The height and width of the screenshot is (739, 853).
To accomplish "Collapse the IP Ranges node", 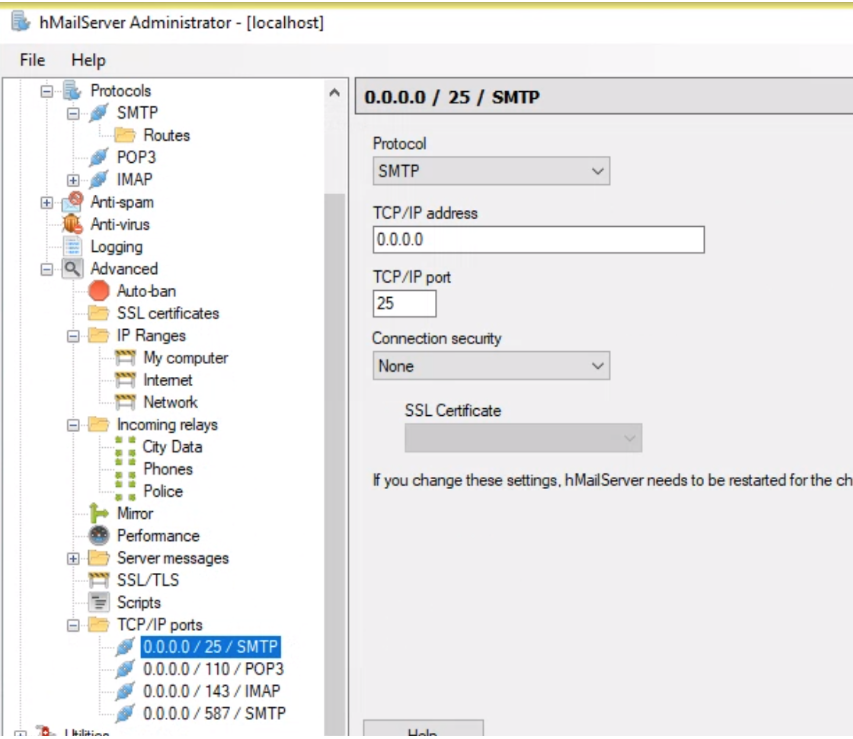I will click(73, 336).
